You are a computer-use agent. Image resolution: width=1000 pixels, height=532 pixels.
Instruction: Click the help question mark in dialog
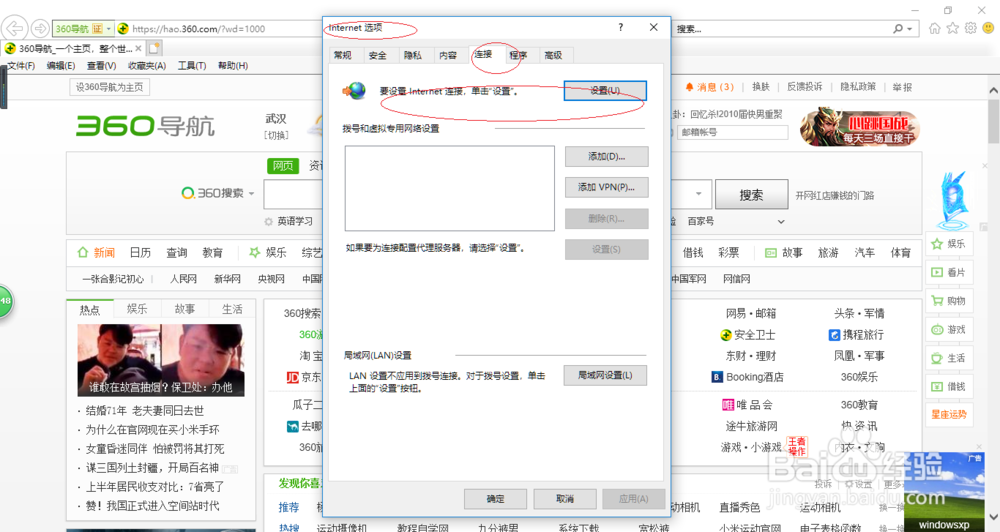[621, 27]
